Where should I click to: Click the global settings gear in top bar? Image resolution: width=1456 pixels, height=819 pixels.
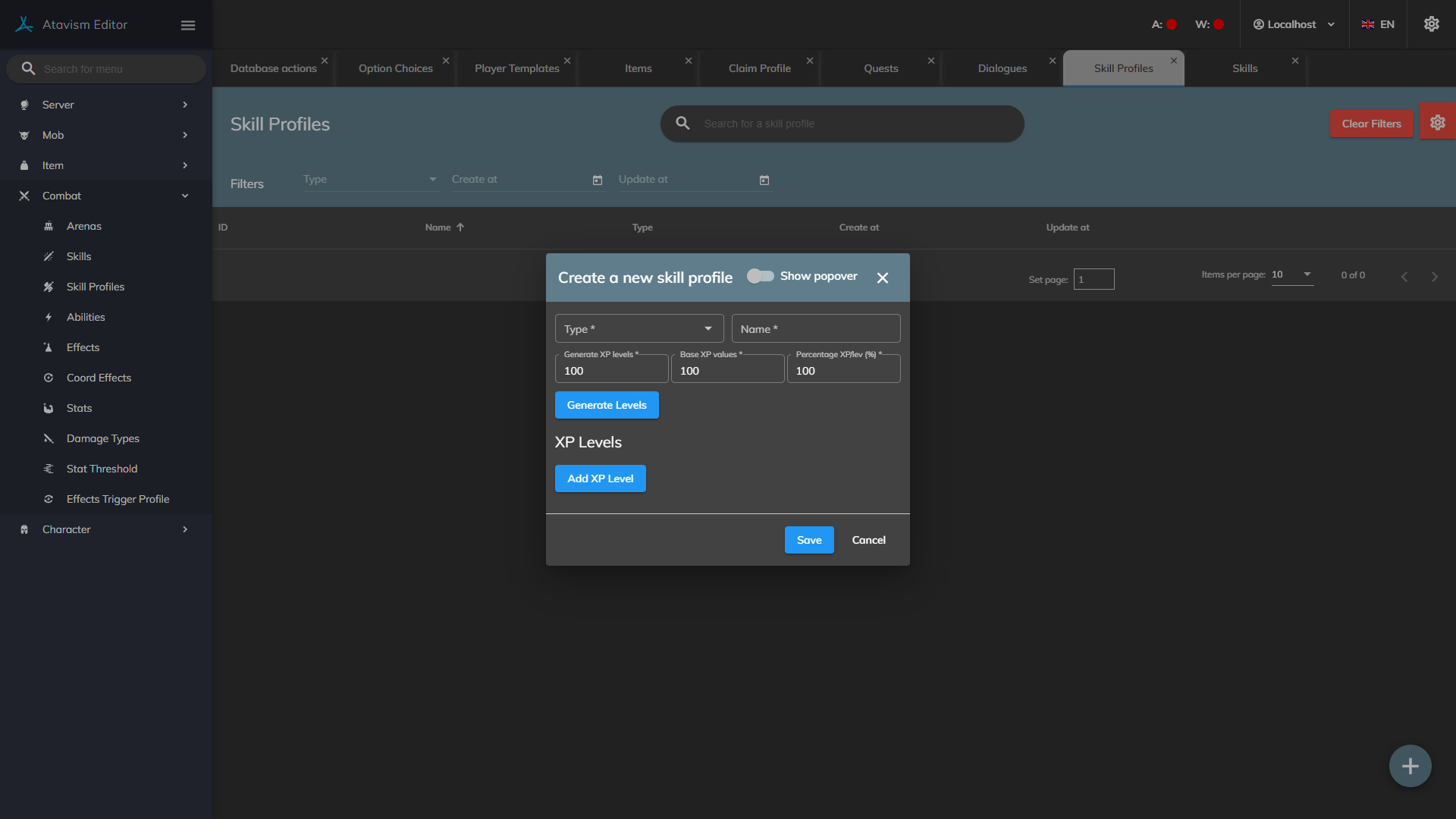(x=1431, y=24)
